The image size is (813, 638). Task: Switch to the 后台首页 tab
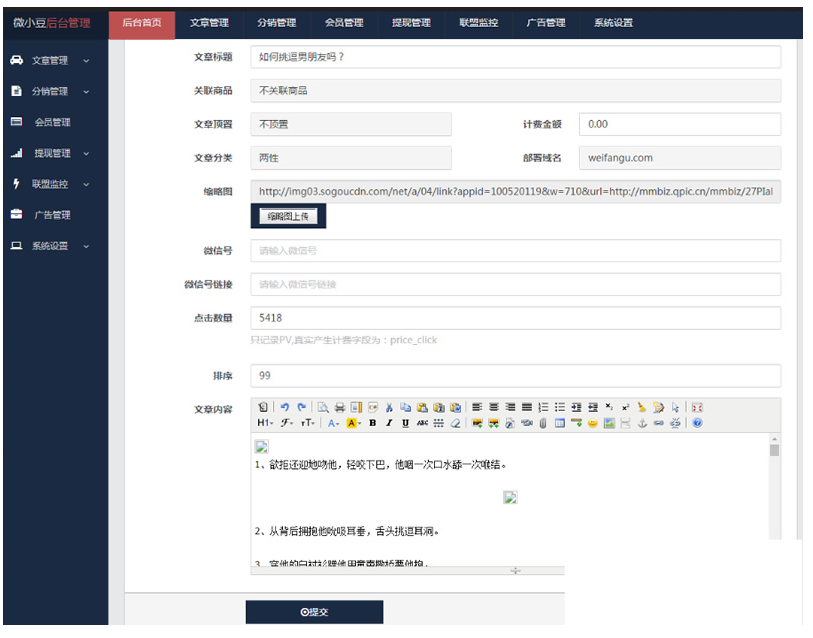point(141,23)
